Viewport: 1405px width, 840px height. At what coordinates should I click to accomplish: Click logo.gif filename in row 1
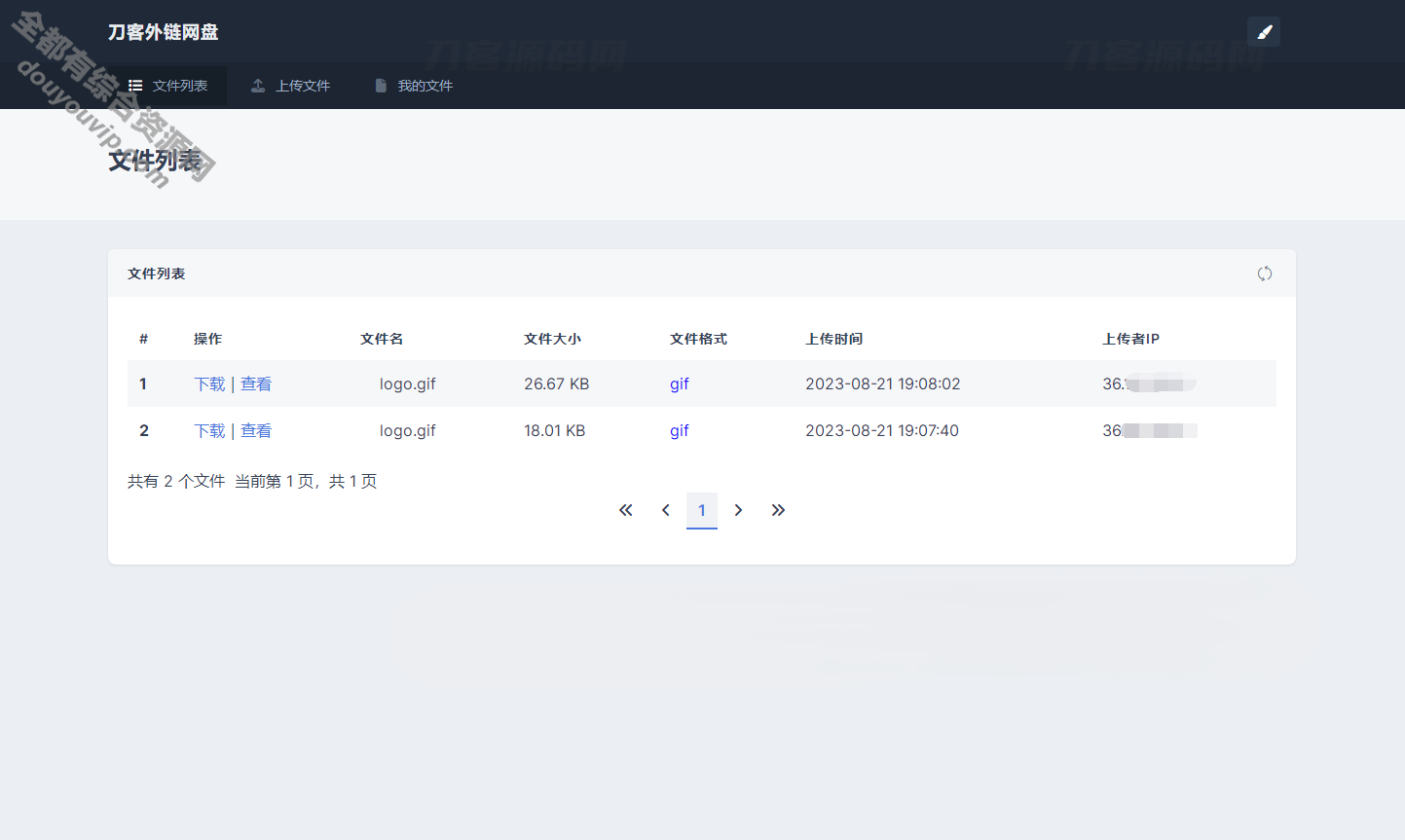(x=408, y=384)
